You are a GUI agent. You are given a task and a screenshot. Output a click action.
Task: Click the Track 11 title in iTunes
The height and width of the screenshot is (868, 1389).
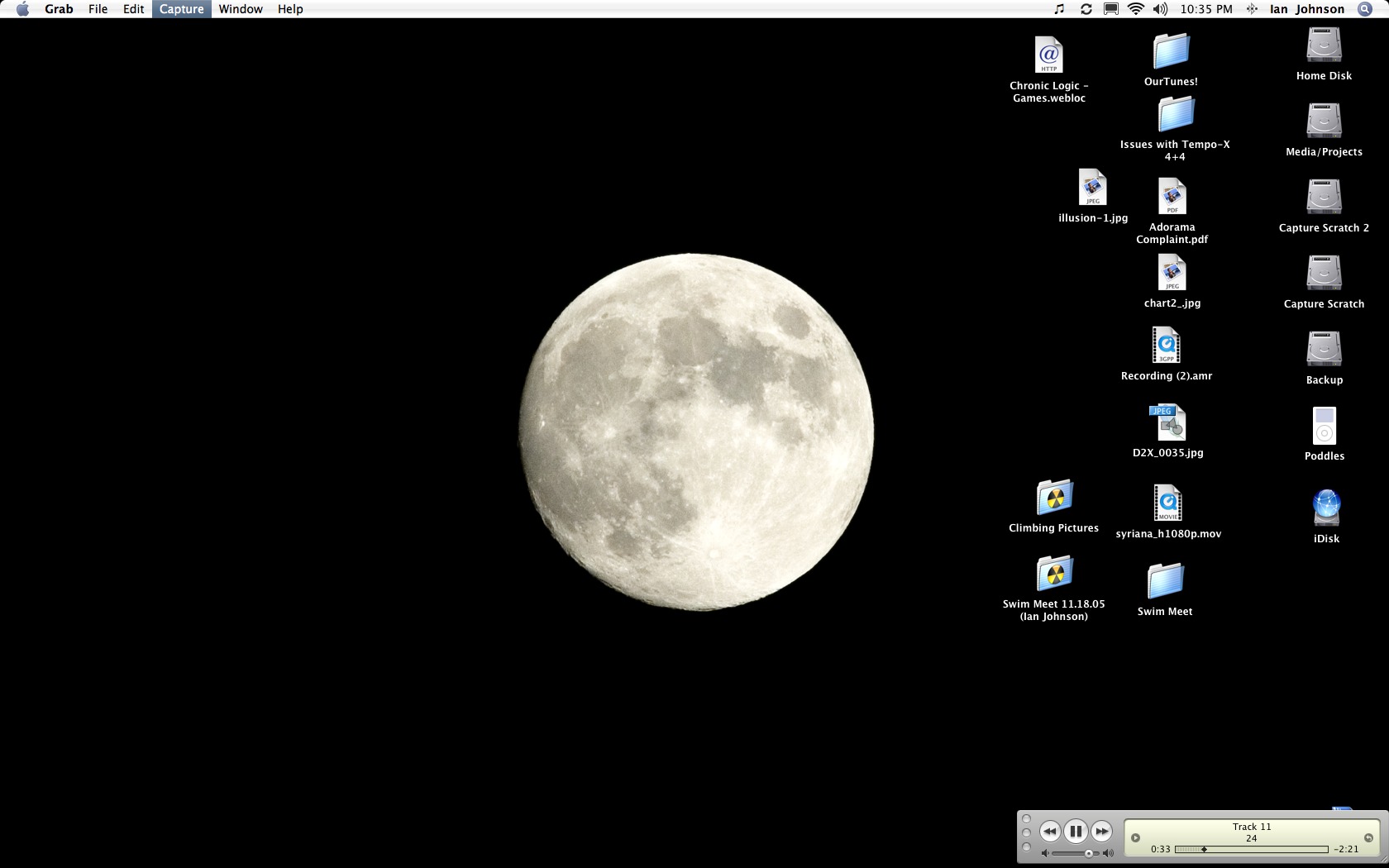pyautogui.click(x=1252, y=827)
